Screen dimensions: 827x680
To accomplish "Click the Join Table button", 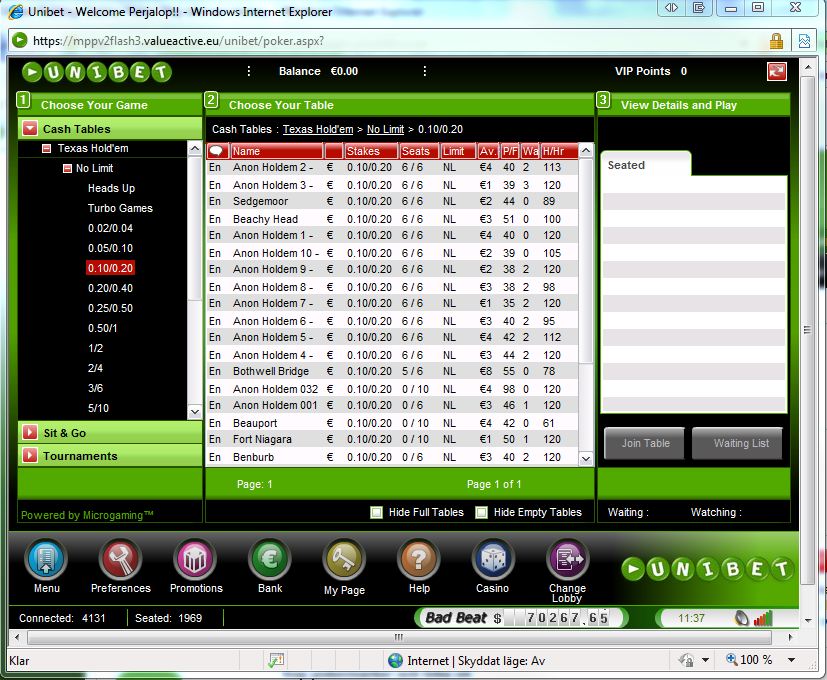I will tap(645, 443).
